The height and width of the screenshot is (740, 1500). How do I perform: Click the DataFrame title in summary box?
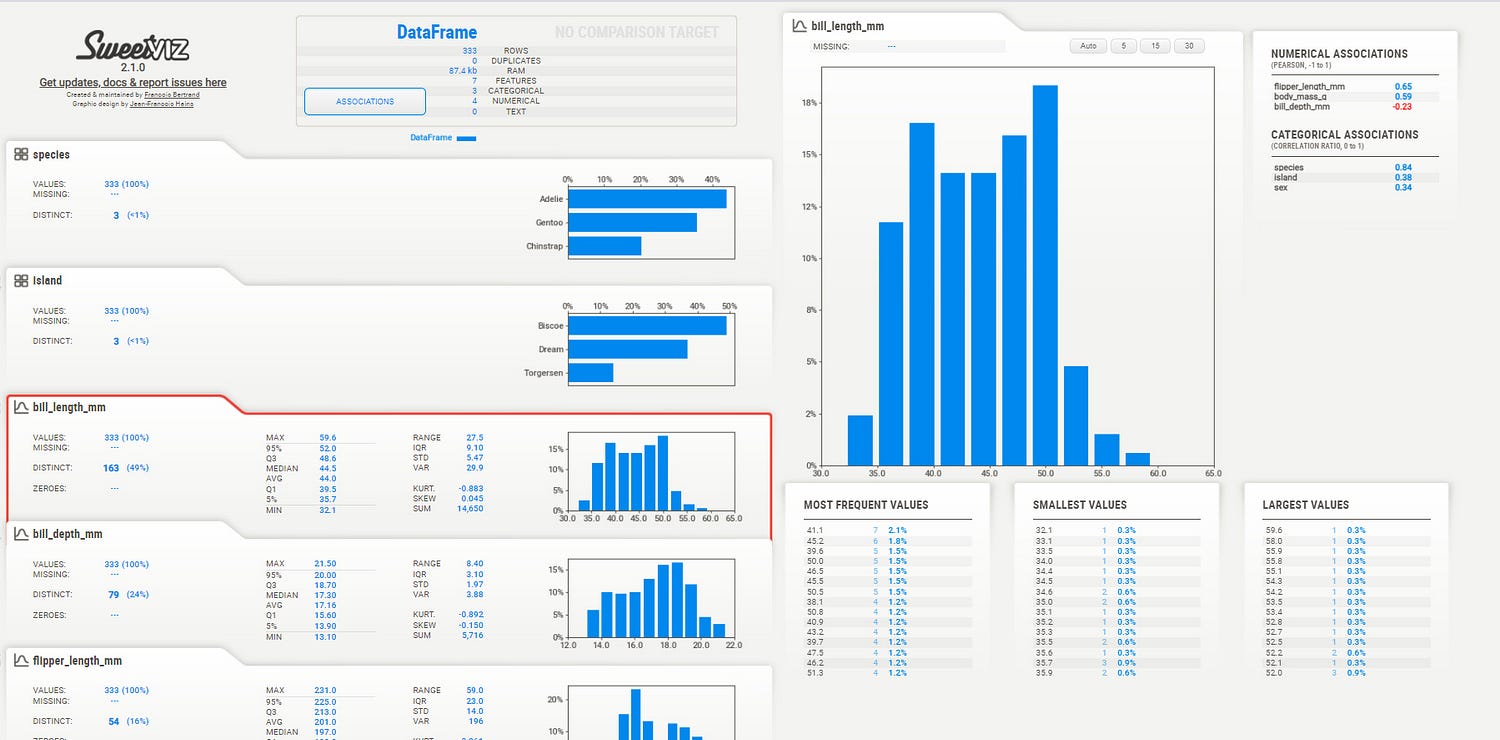pos(437,32)
